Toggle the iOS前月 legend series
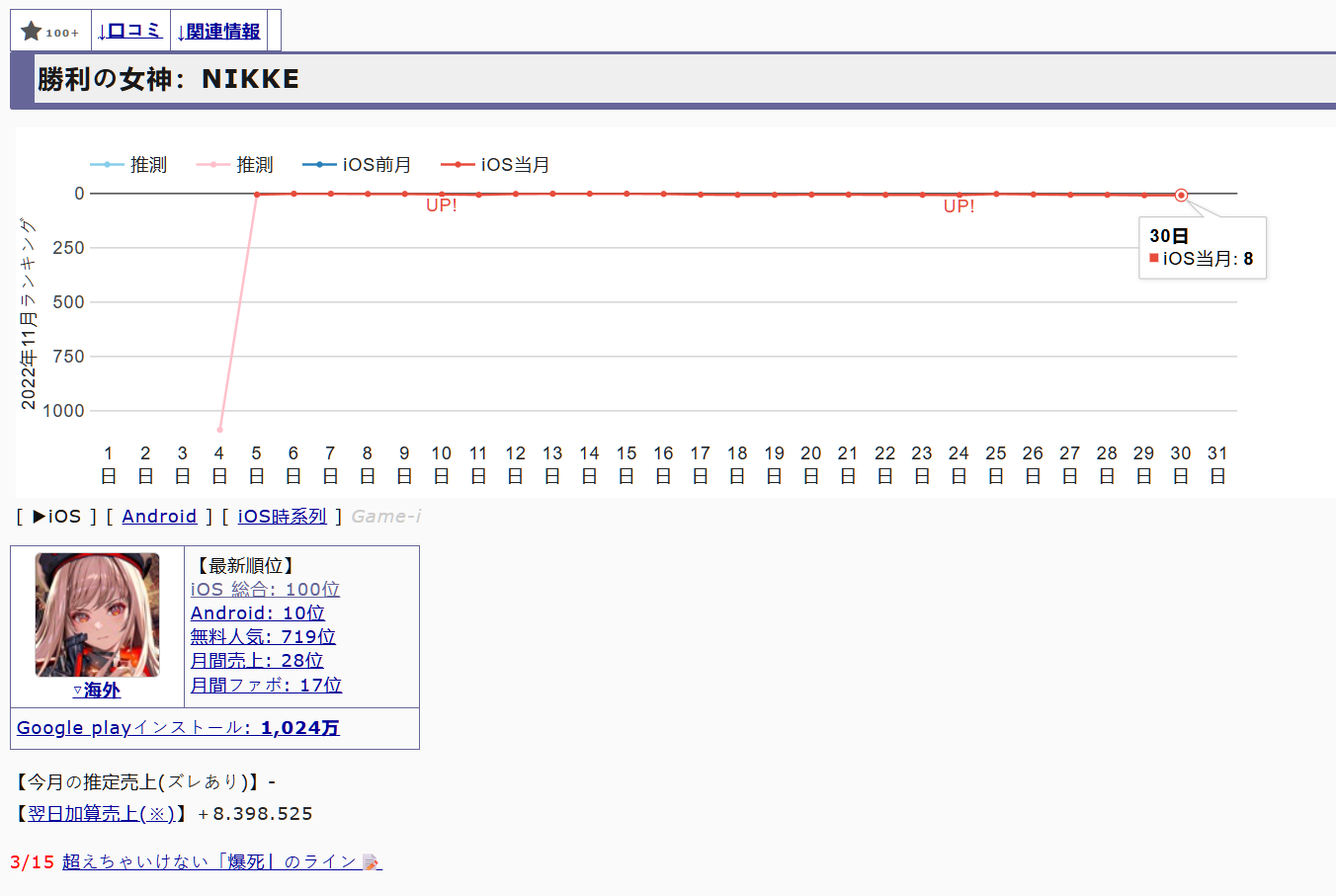The image size is (1336, 896). (357, 165)
